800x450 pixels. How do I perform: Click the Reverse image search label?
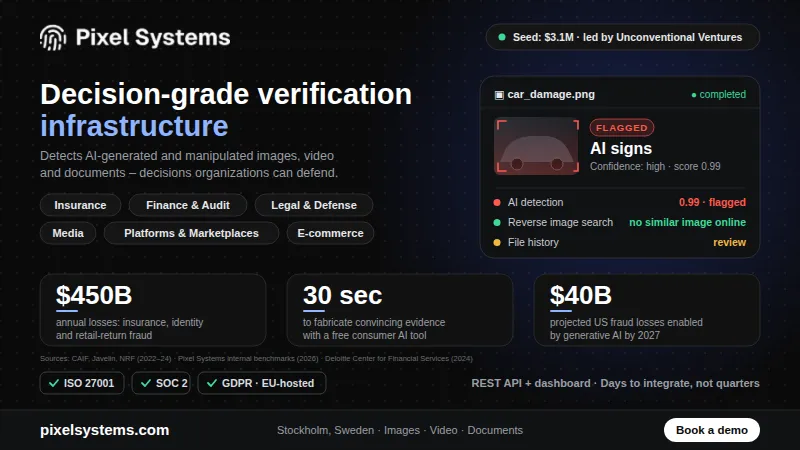coord(560,222)
